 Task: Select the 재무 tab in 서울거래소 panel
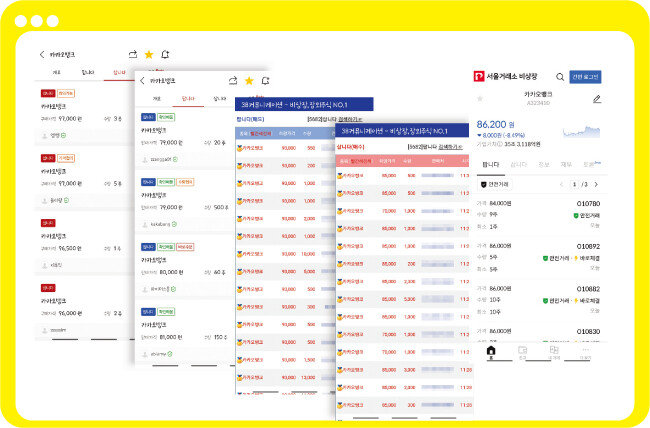(566, 165)
